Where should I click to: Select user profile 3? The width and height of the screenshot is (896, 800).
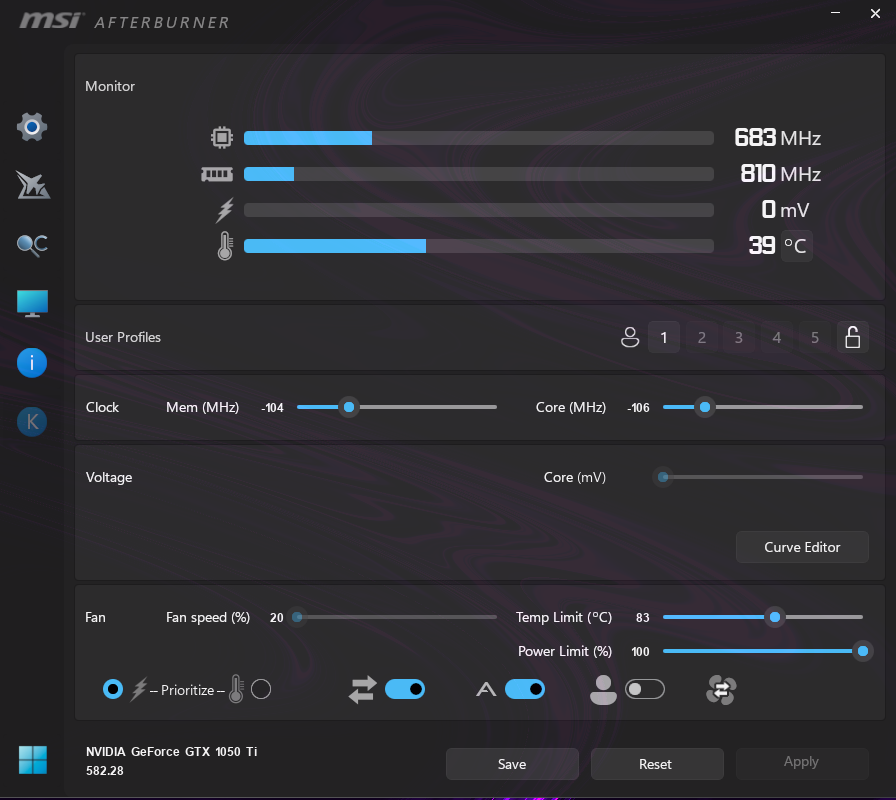pos(739,337)
